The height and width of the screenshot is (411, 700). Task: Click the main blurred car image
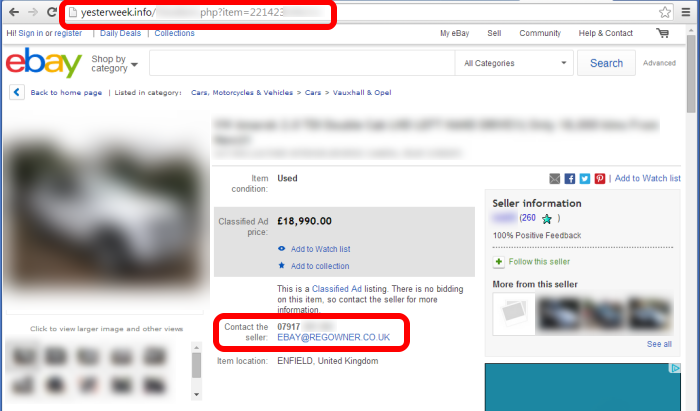(x=106, y=210)
